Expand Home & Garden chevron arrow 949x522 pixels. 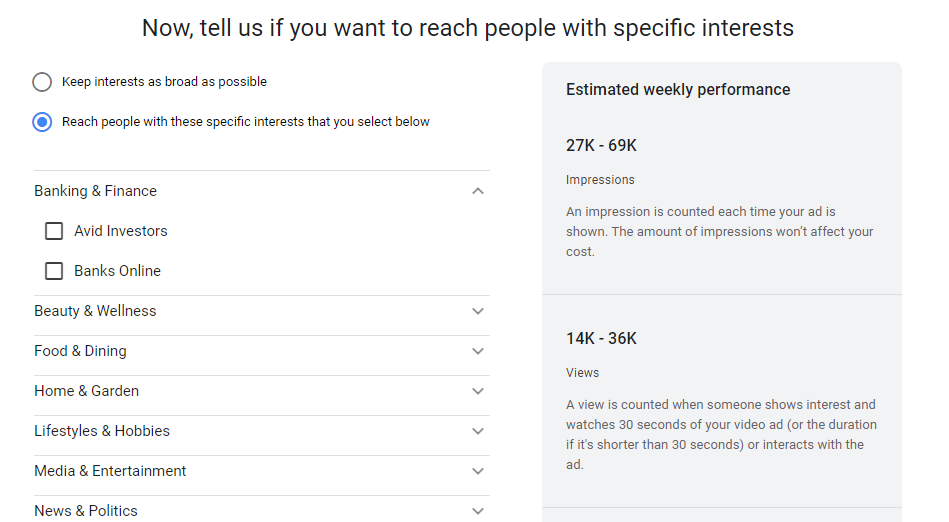(x=478, y=391)
